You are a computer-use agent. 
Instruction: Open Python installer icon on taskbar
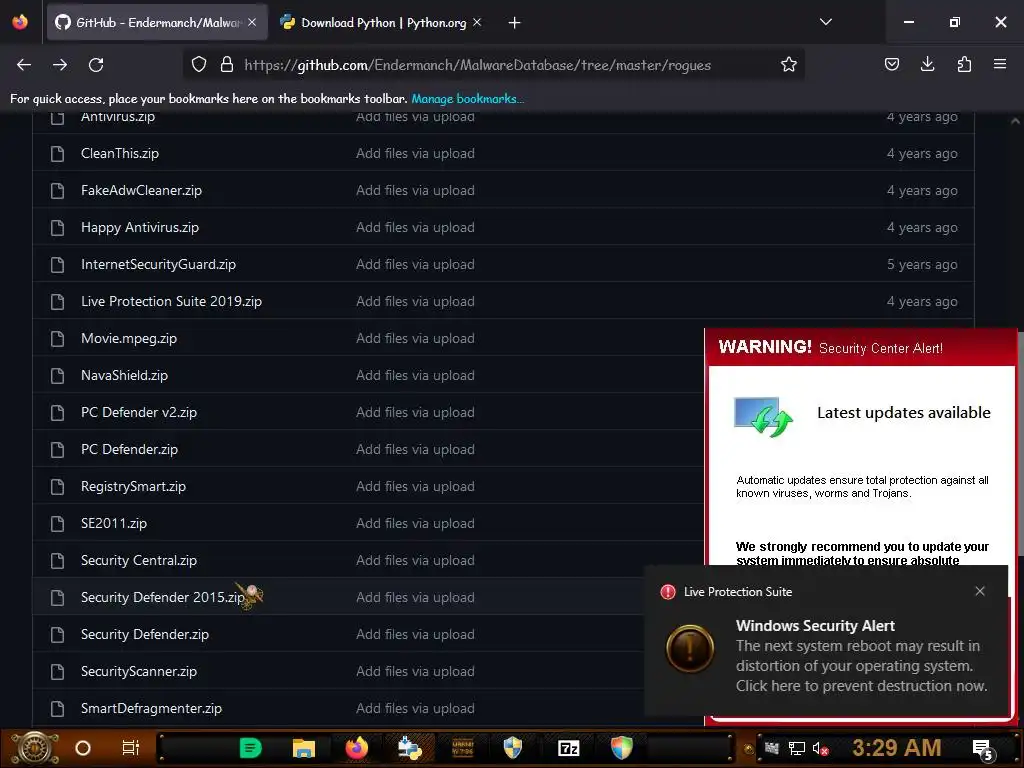[x=409, y=748]
